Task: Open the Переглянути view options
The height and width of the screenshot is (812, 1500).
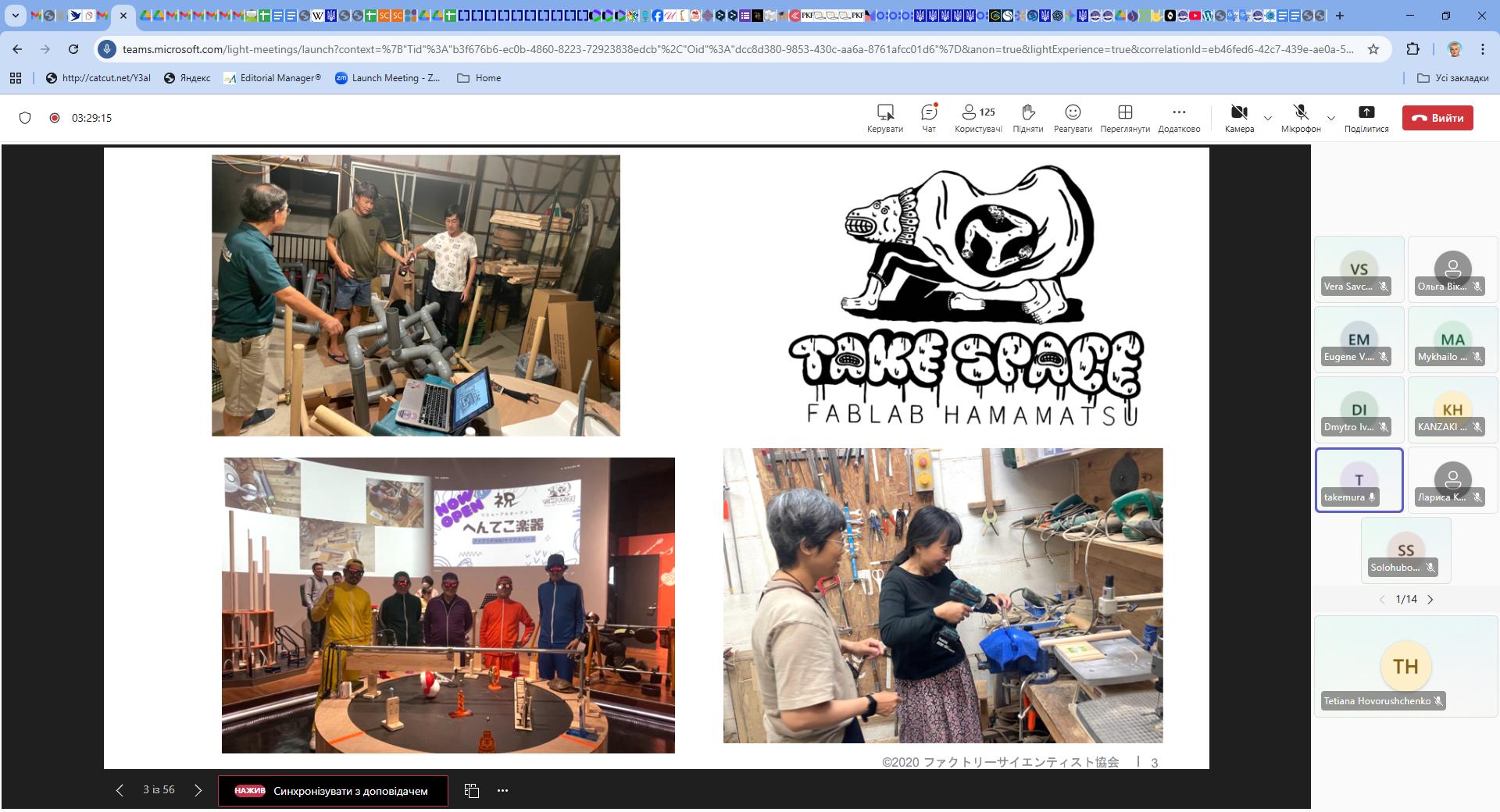Action: [1124, 118]
